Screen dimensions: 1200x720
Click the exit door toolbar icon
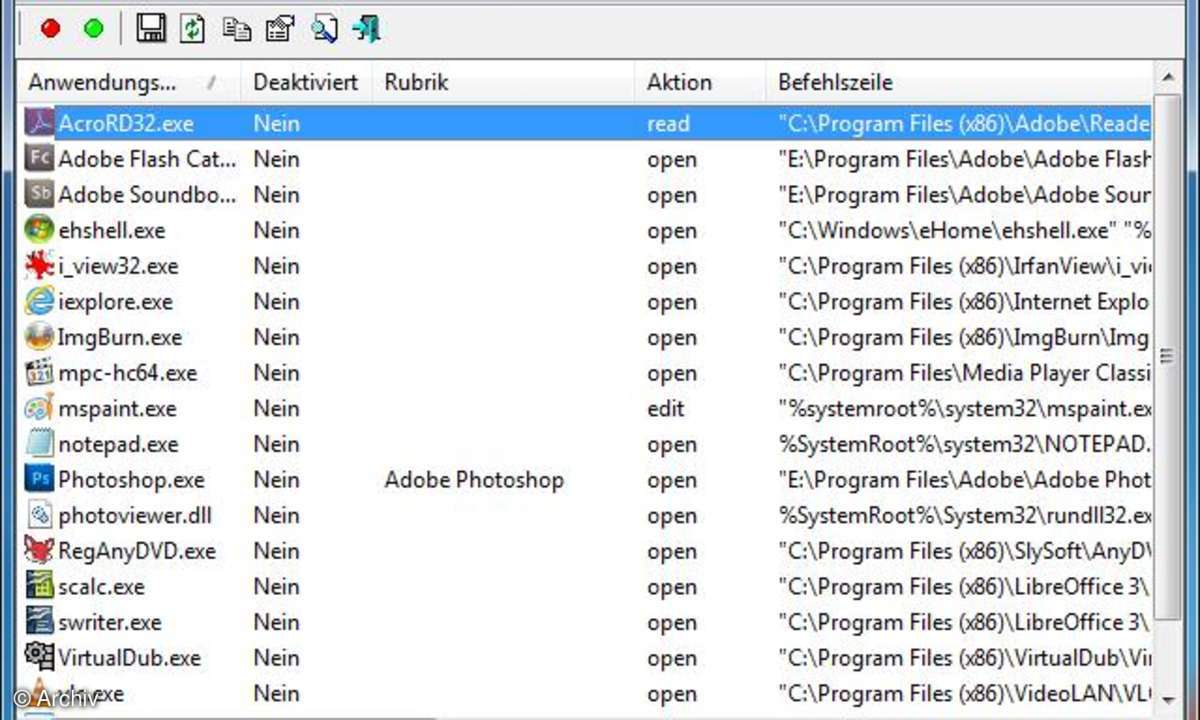click(x=367, y=29)
